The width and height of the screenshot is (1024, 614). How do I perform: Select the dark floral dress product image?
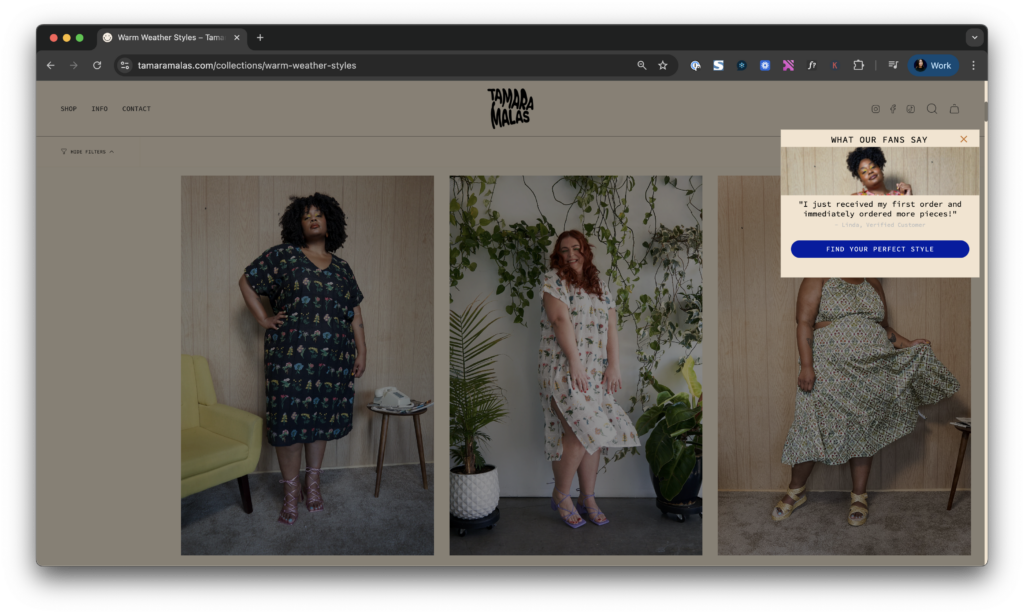pos(307,365)
